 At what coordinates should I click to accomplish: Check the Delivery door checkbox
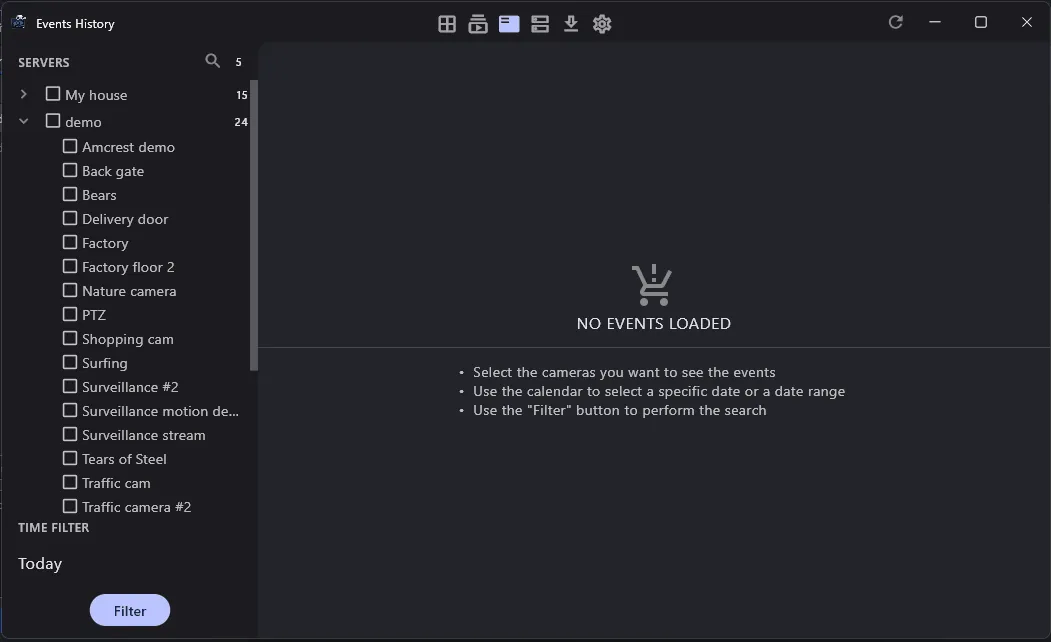(70, 218)
